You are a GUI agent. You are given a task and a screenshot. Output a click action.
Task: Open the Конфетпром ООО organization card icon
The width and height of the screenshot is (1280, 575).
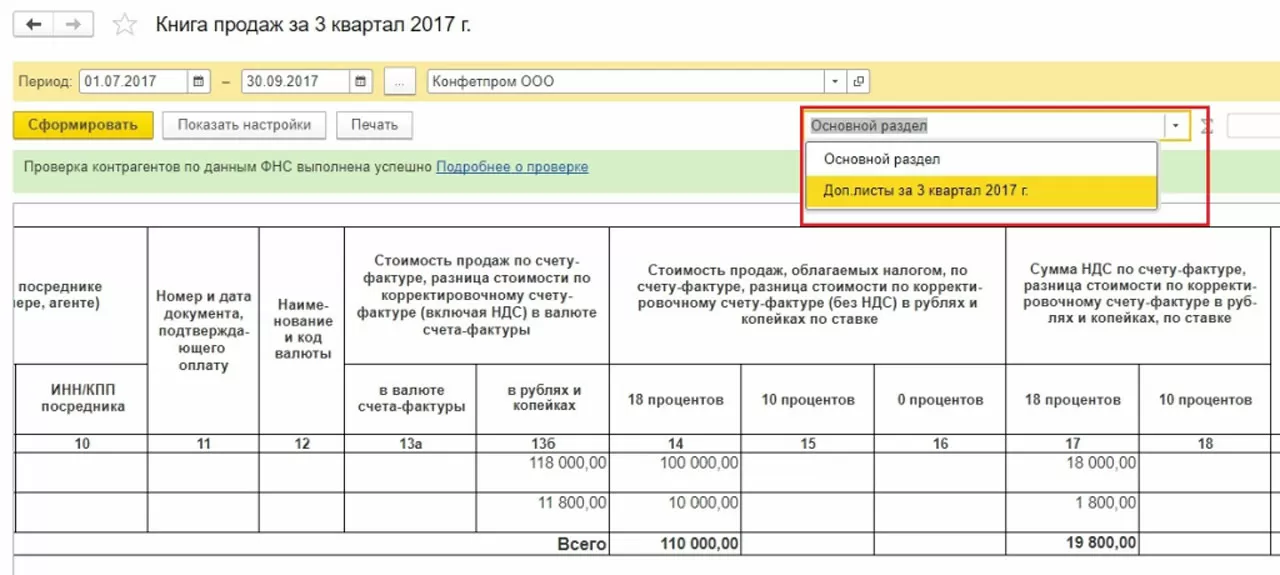click(858, 82)
